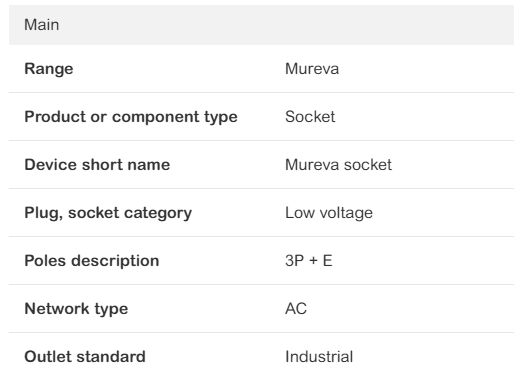Click the AC network value
514x377 pixels.
pos(296,309)
